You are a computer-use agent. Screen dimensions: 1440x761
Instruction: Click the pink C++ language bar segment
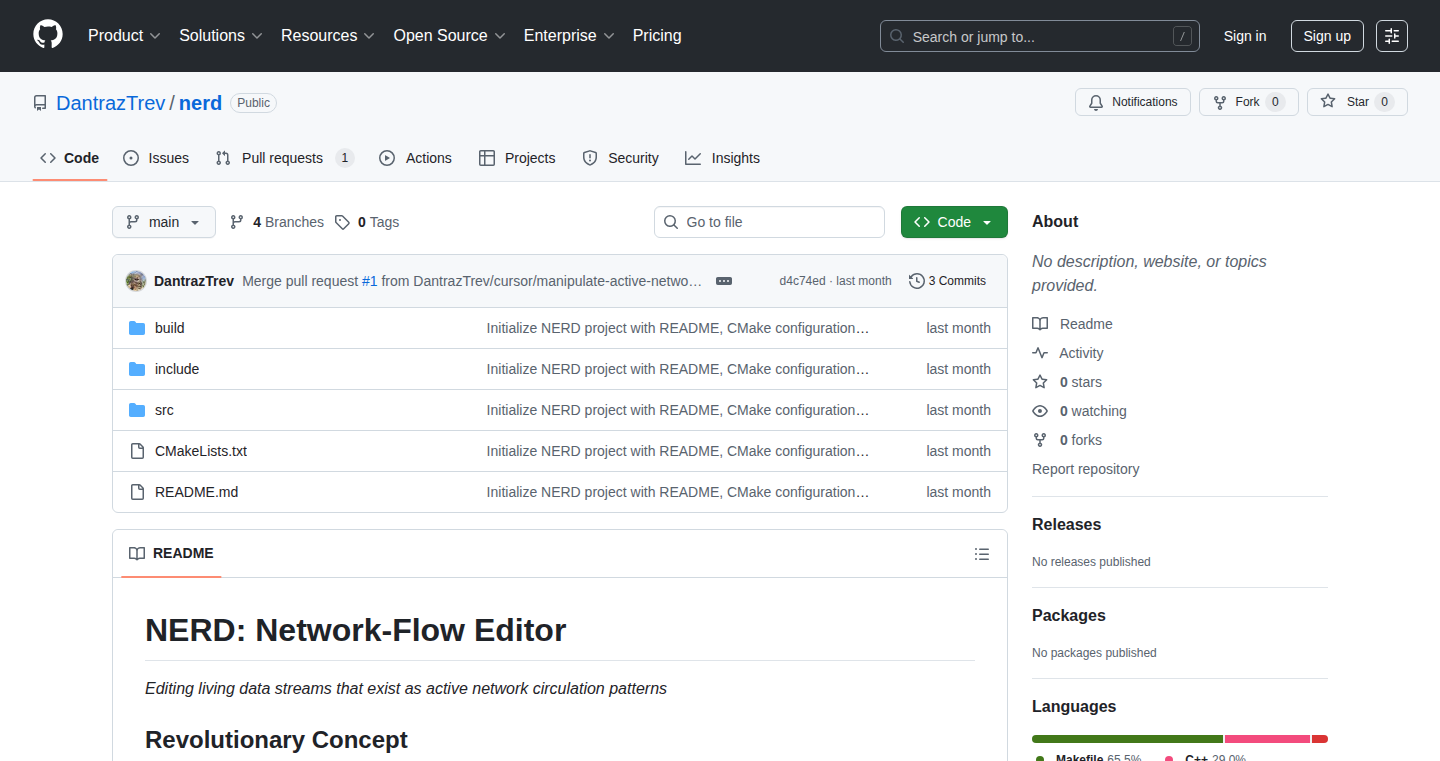(1267, 739)
